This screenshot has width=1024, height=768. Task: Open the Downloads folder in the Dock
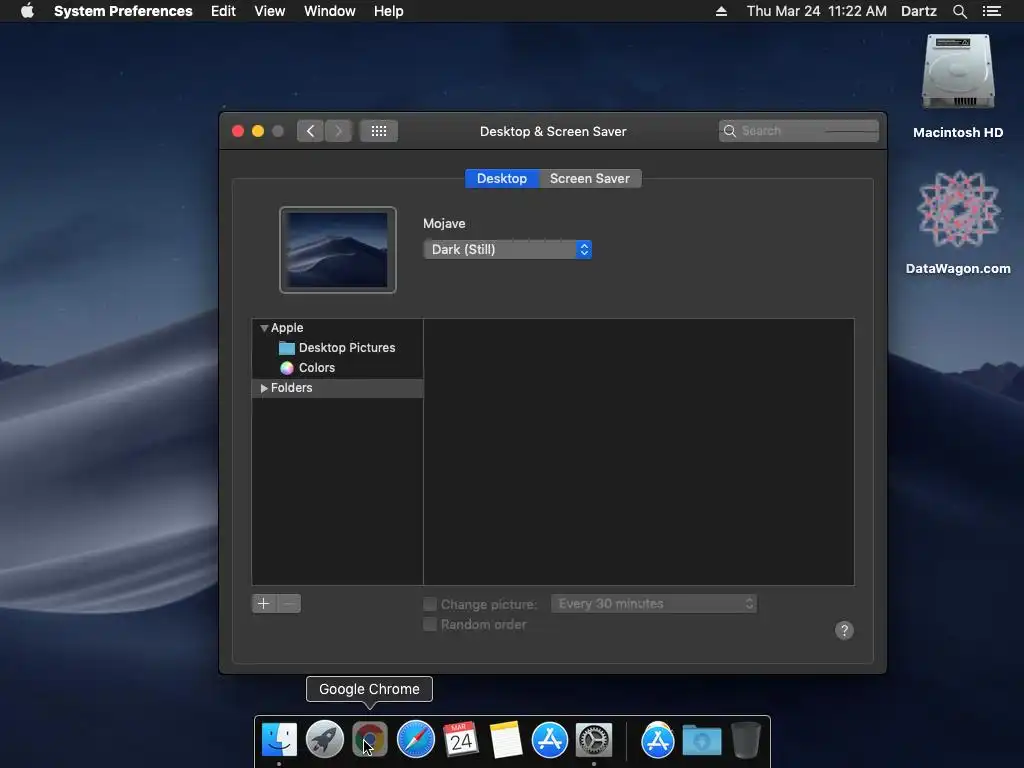(x=701, y=741)
